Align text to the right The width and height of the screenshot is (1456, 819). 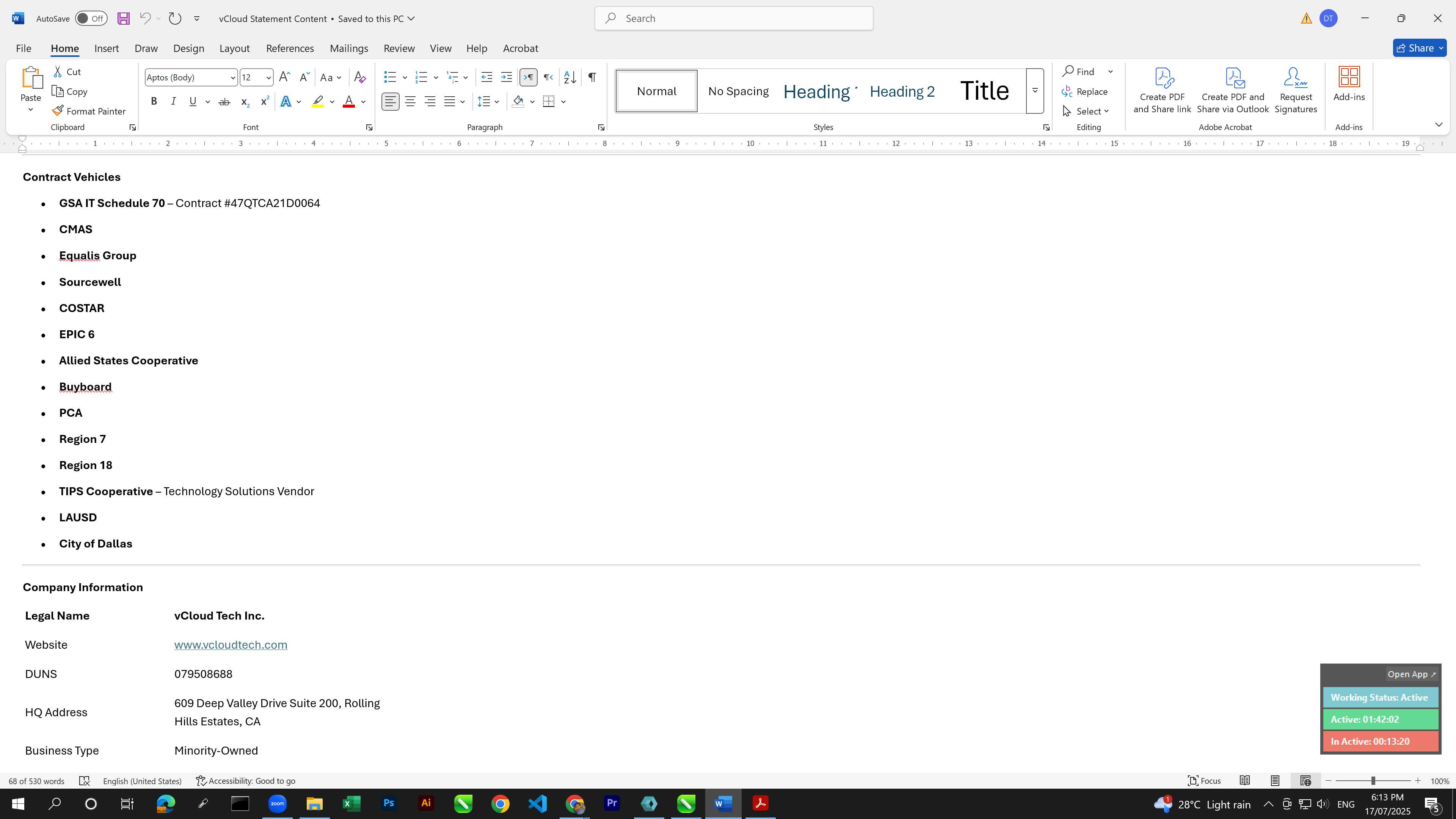430,102
